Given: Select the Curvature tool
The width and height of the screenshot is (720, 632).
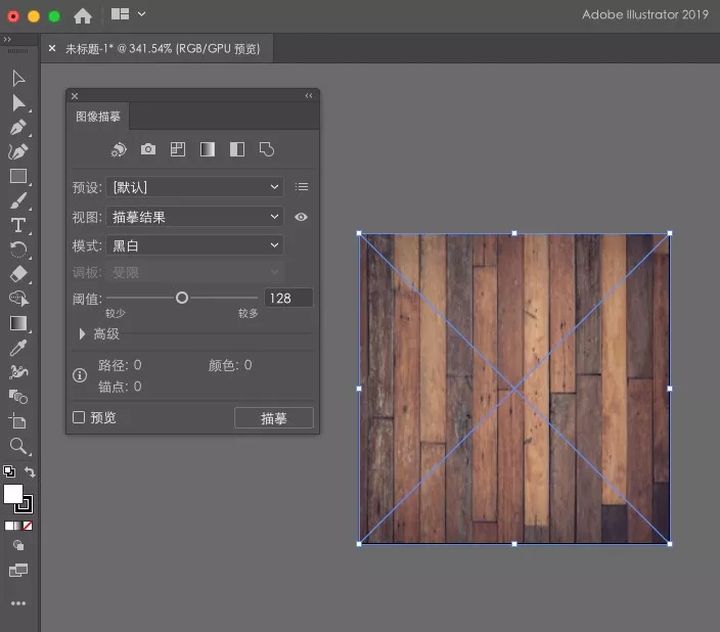Looking at the screenshot, I should click(18, 152).
